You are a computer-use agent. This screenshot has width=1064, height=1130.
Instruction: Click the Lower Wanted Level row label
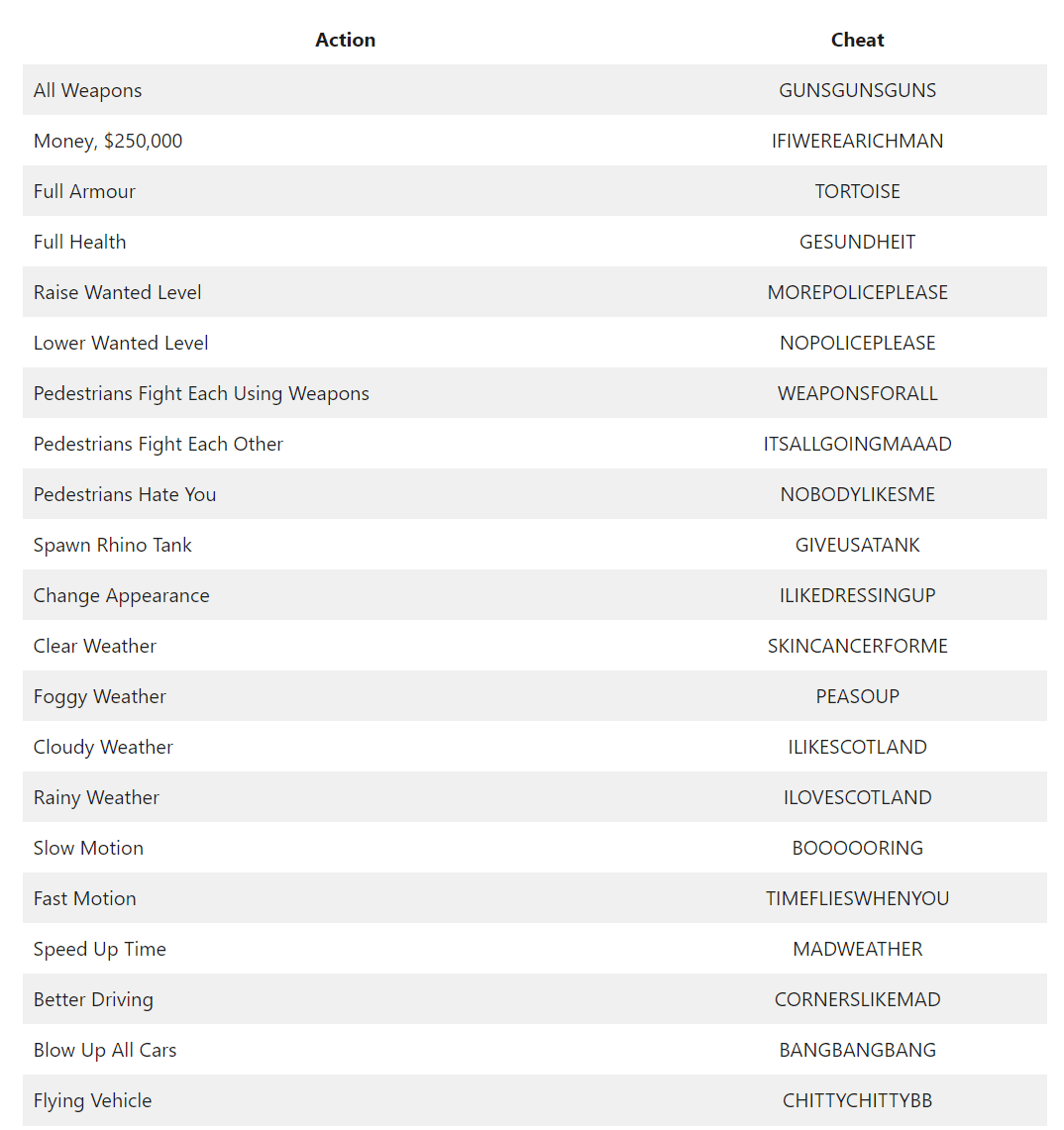tap(121, 344)
